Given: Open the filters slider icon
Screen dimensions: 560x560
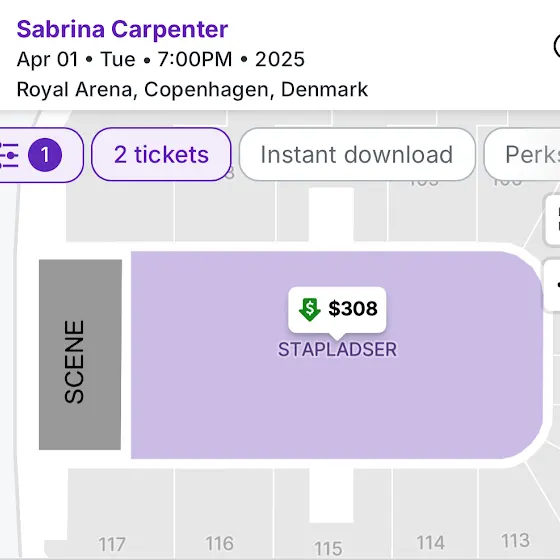Looking at the screenshot, I should (9, 155).
